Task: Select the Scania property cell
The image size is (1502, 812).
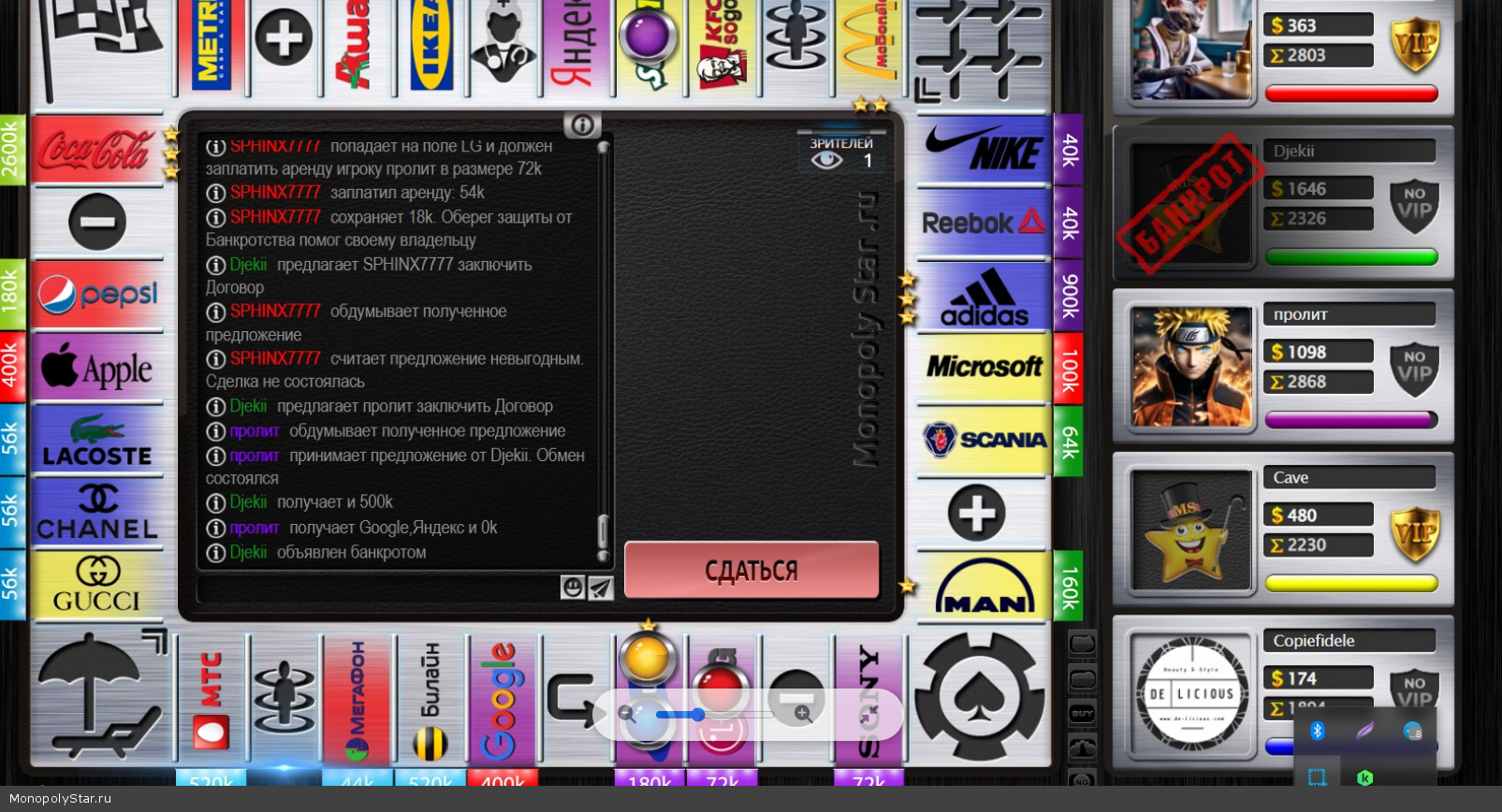Action: tap(984, 440)
